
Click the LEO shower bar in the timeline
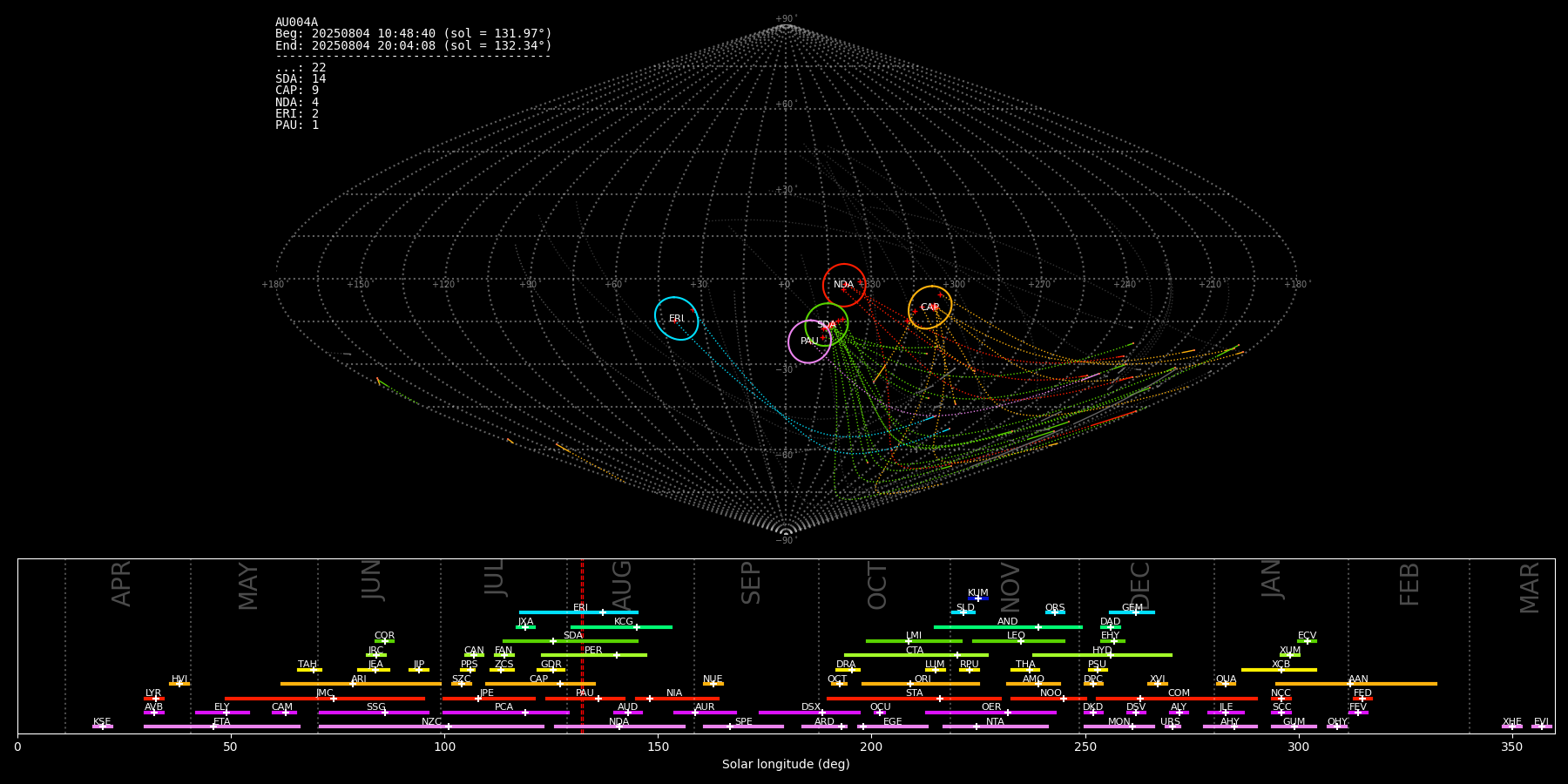pos(1018,641)
